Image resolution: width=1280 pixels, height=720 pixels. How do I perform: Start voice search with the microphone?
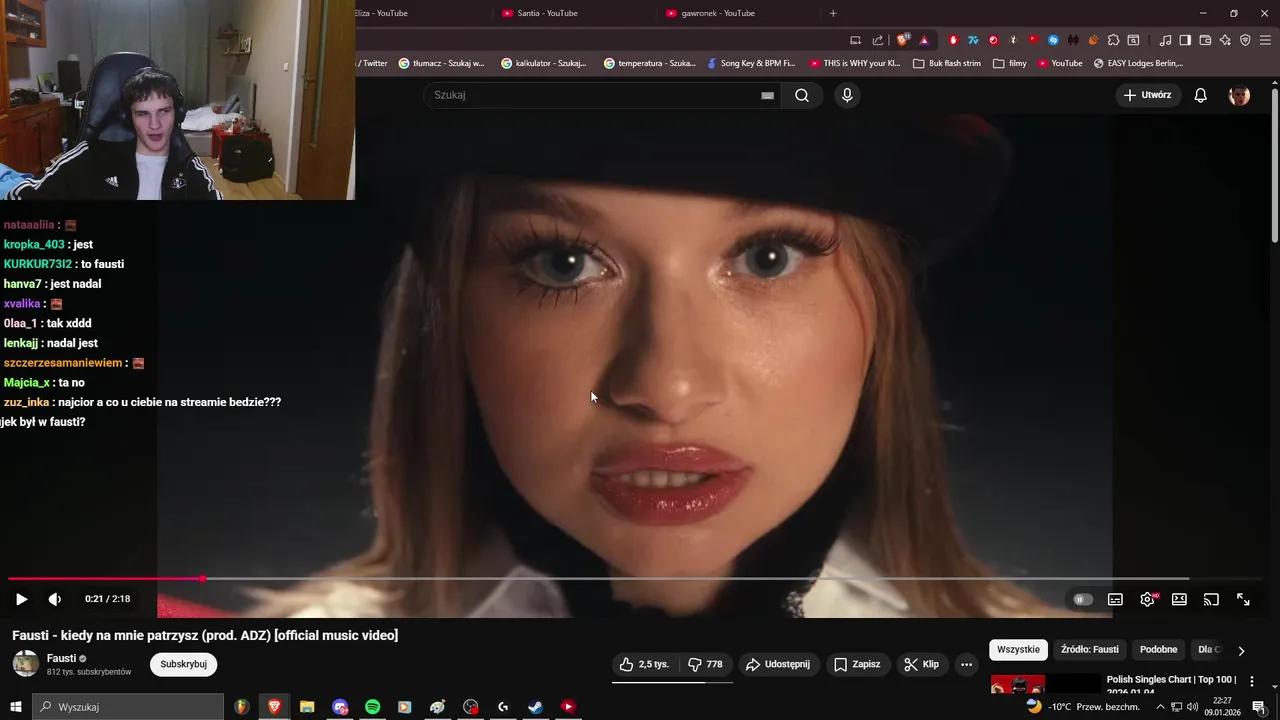847,95
